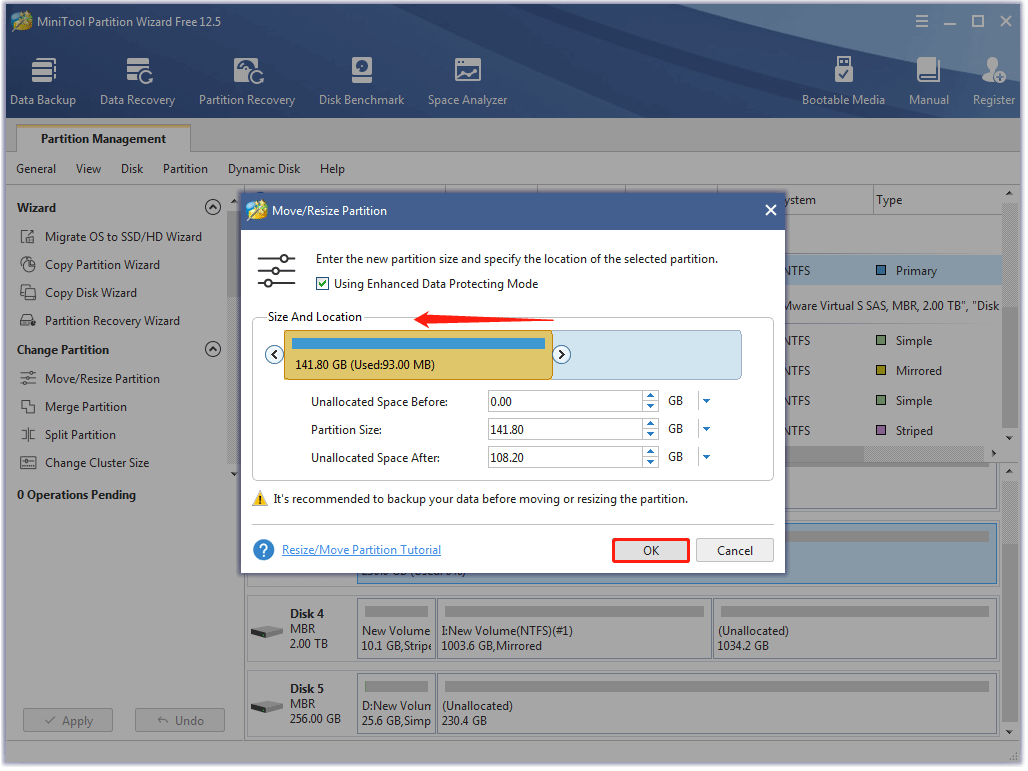This screenshot has width=1028, height=771.
Task: Click the Undo button
Action: tap(180, 721)
